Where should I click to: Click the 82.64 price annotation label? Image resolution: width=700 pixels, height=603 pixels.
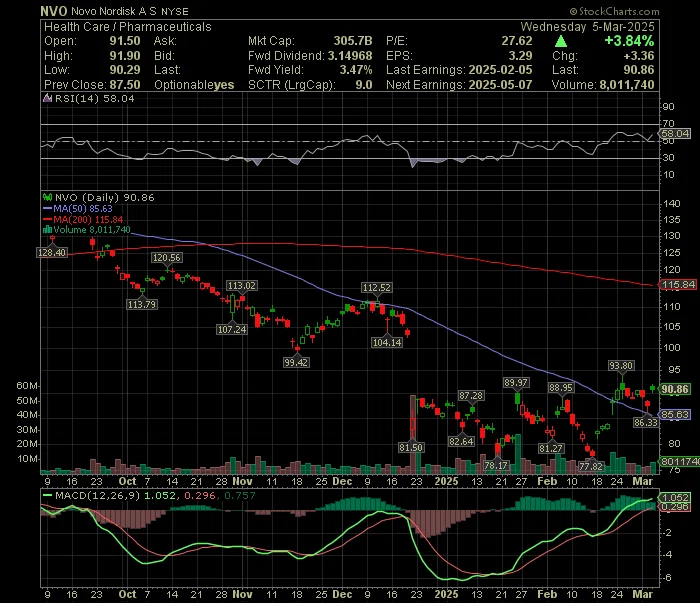point(461,442)
